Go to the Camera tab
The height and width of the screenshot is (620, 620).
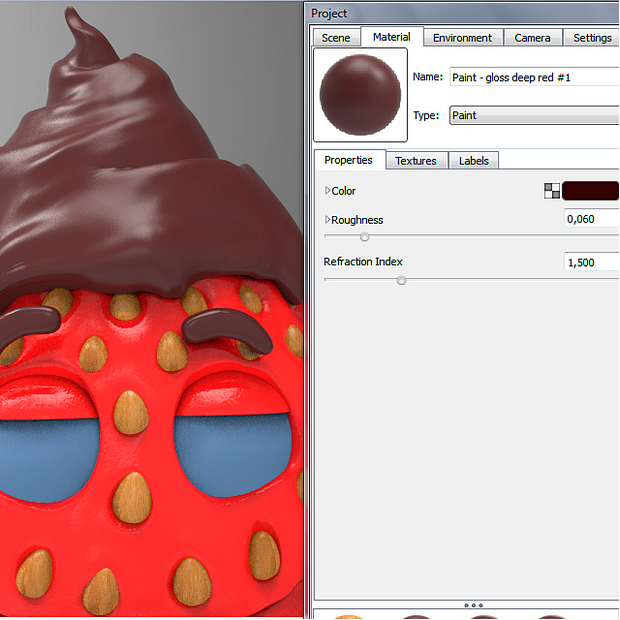532,38
